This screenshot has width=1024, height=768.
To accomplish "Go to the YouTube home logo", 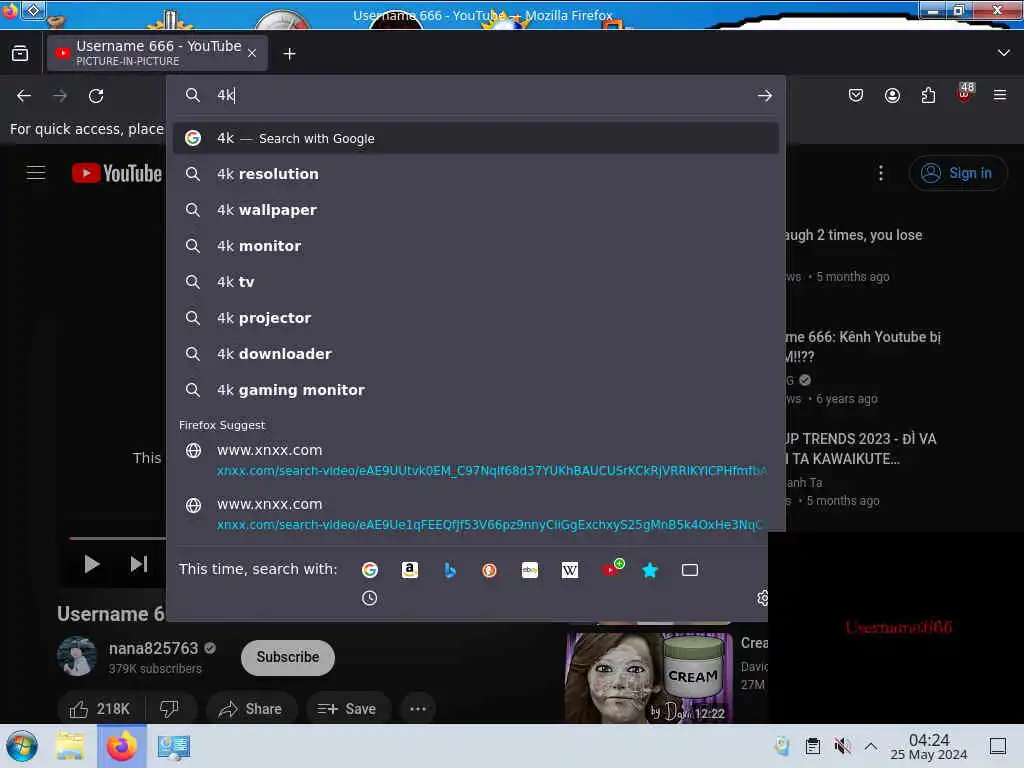I will point(117,173).
